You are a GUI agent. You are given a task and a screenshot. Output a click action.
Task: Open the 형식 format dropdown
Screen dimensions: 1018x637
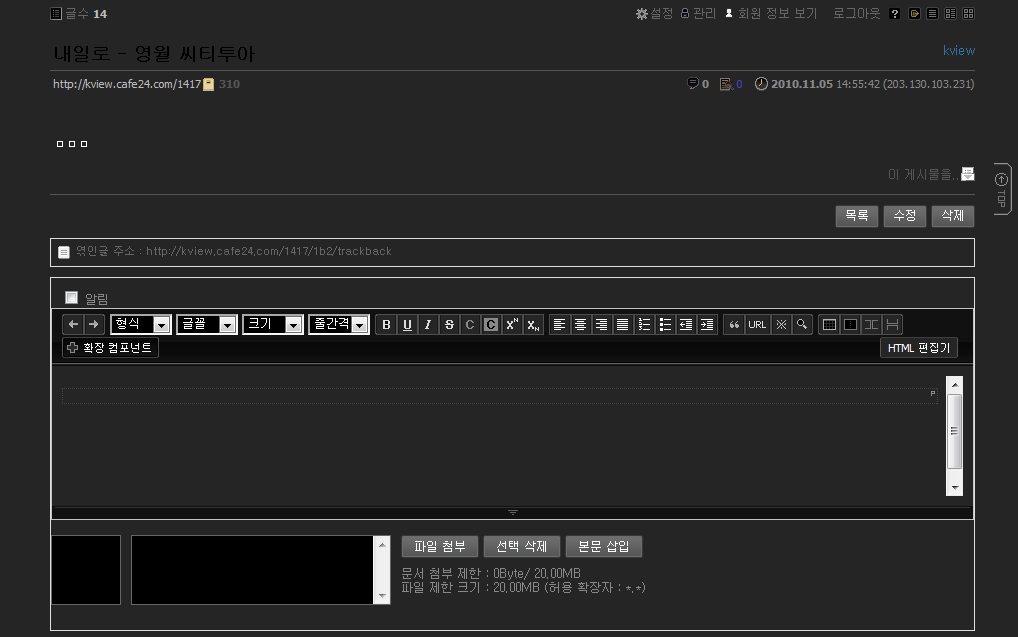[x=141, y=325]
